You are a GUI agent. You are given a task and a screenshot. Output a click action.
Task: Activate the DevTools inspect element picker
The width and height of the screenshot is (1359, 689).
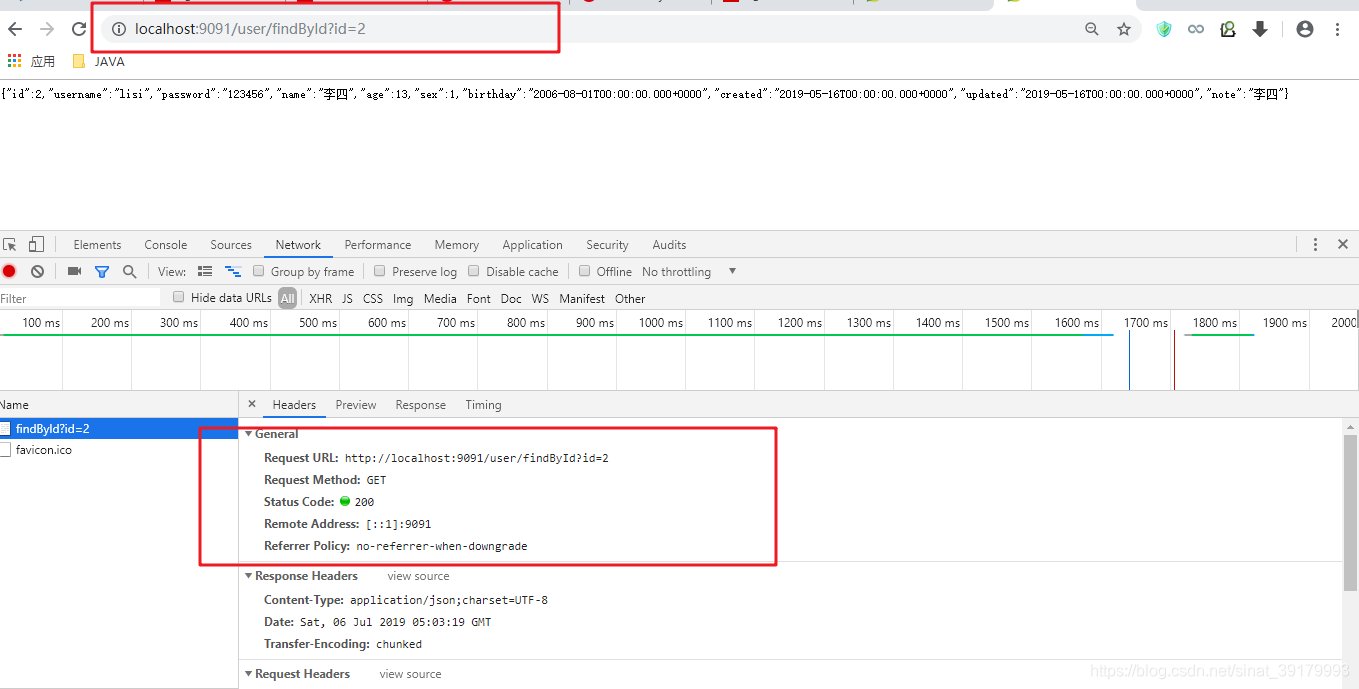(x=10, y=244)
